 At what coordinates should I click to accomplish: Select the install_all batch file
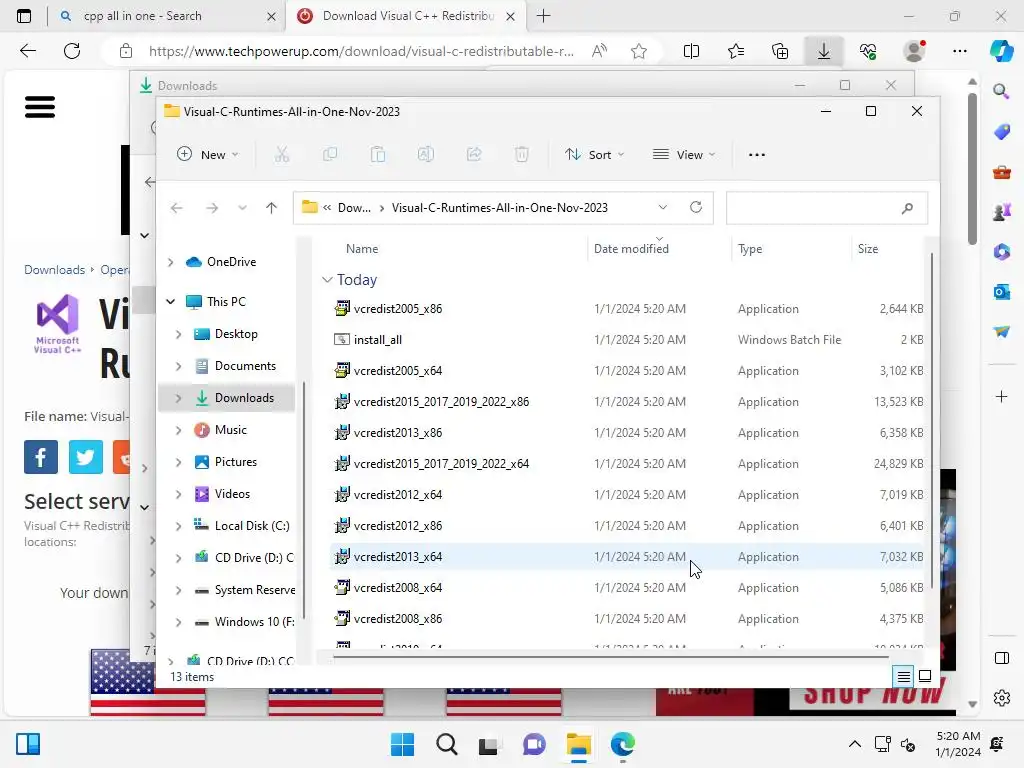pos(377,340)
